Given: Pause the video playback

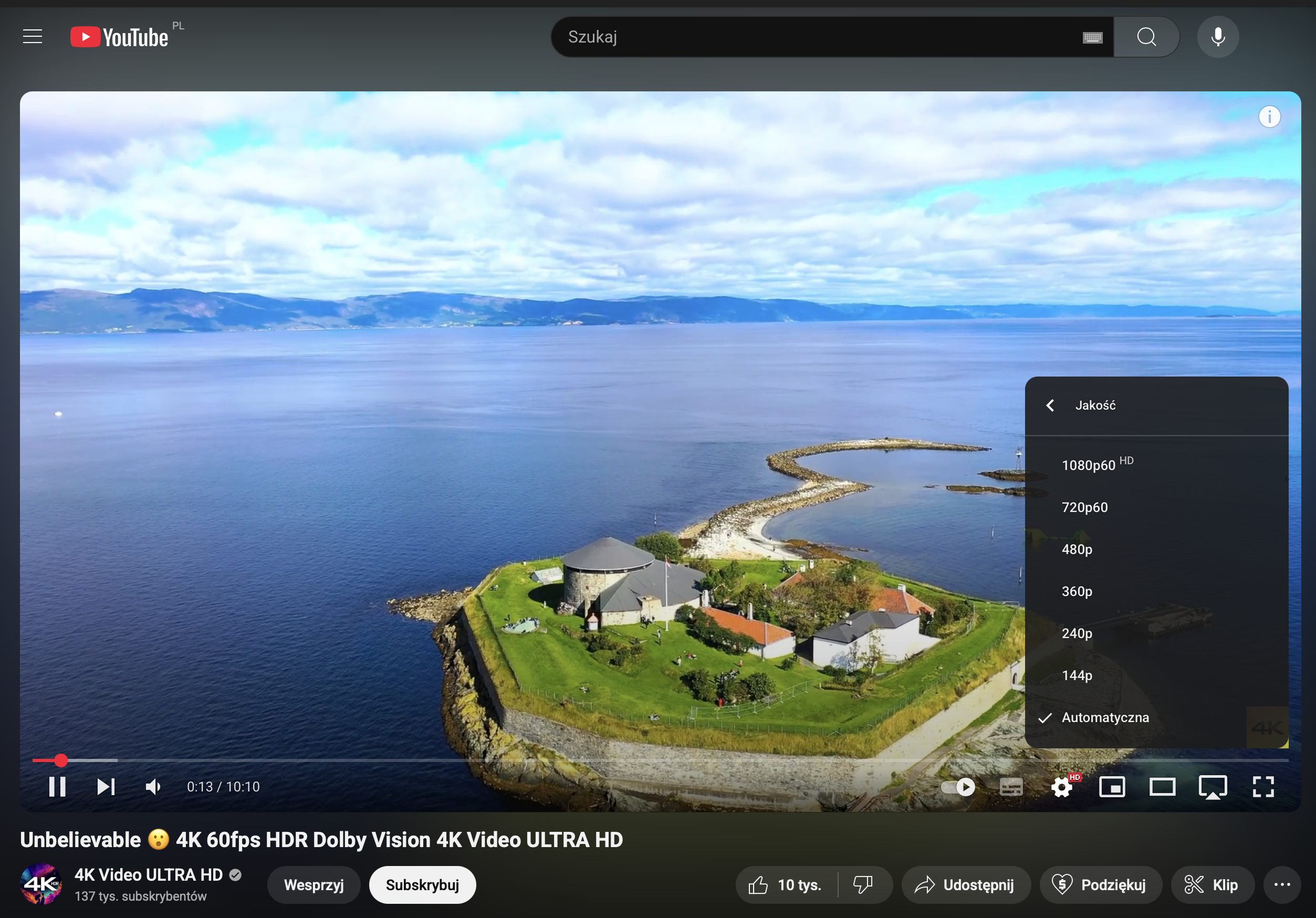Looking at the screenshot, I should click(57, 786).
